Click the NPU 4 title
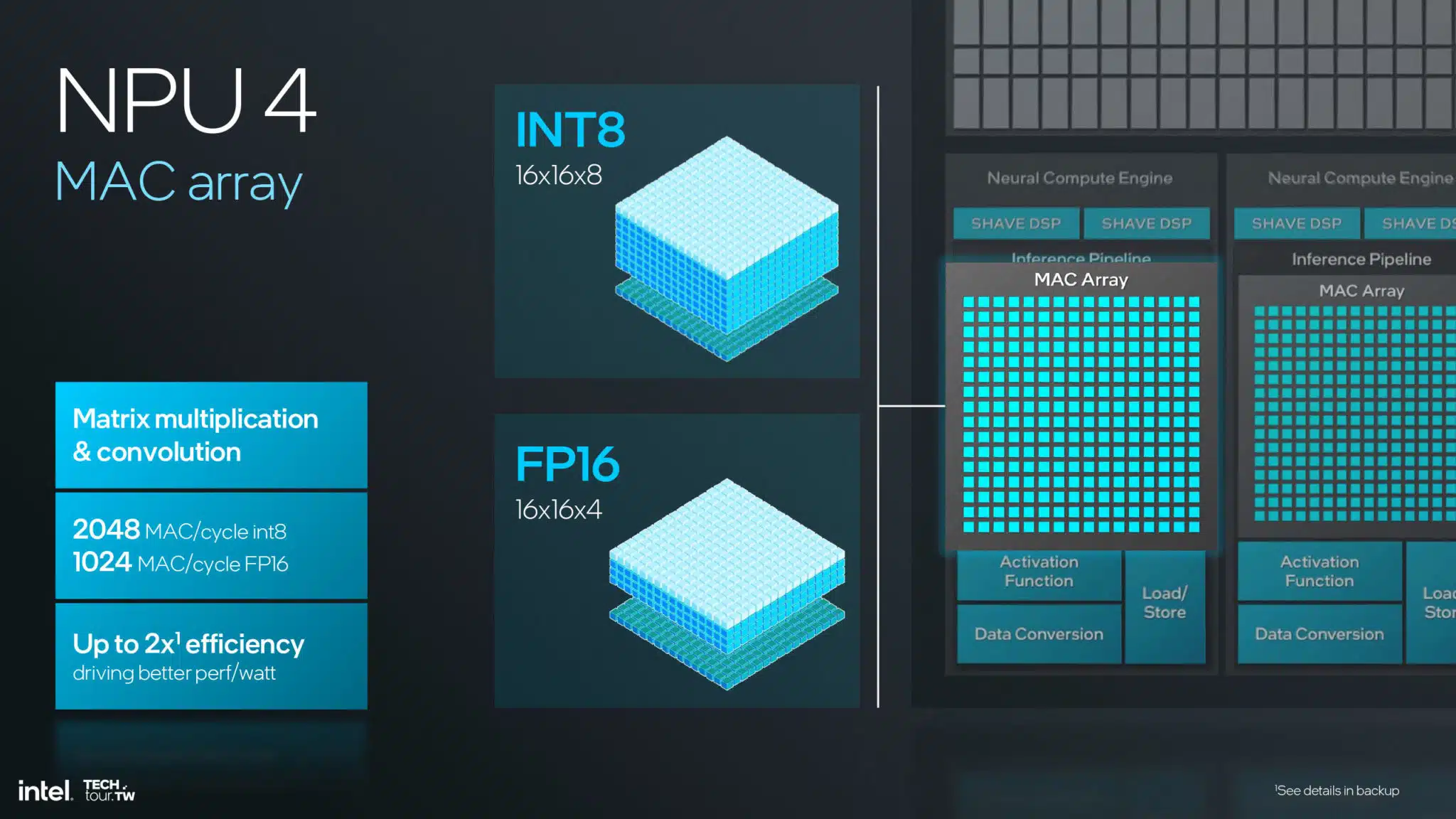 pyautogui.click(x=186, y=100)
